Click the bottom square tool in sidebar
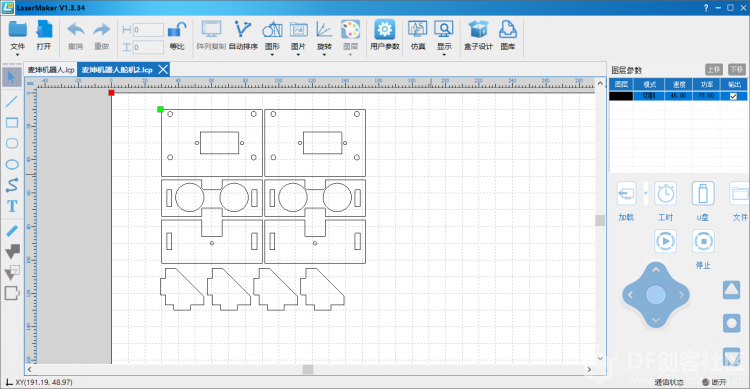Viewport: 750px width, 389px height. tap(12, 293)
